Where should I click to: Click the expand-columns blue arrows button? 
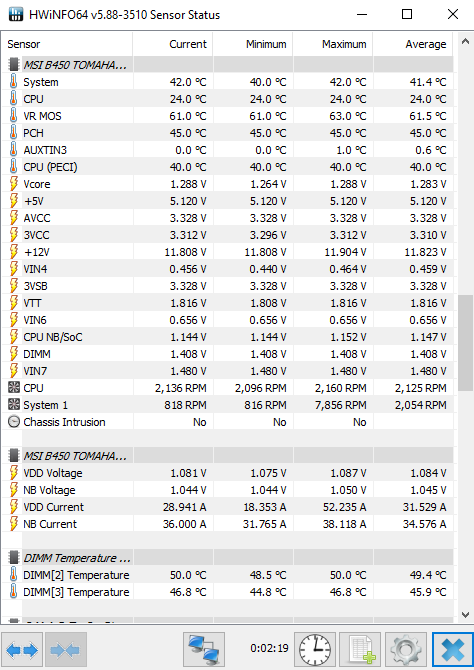tap(22, 649)
